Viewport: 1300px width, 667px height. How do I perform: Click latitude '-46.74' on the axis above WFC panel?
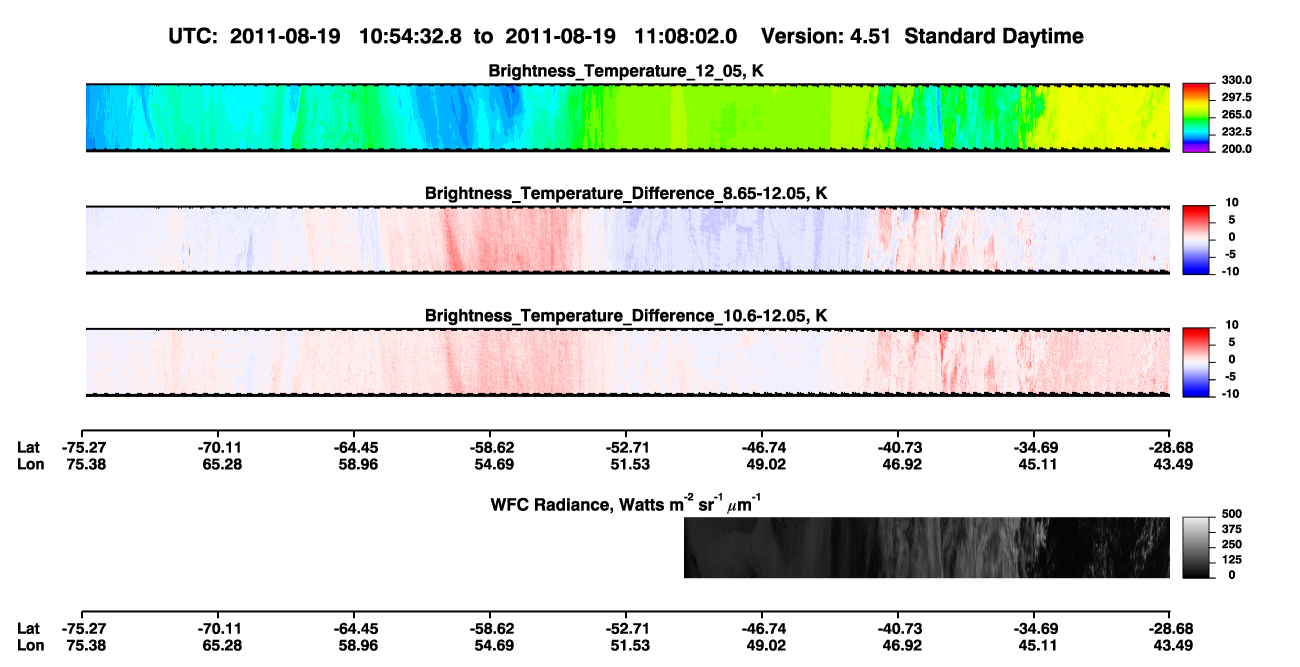tap(763, 447)
